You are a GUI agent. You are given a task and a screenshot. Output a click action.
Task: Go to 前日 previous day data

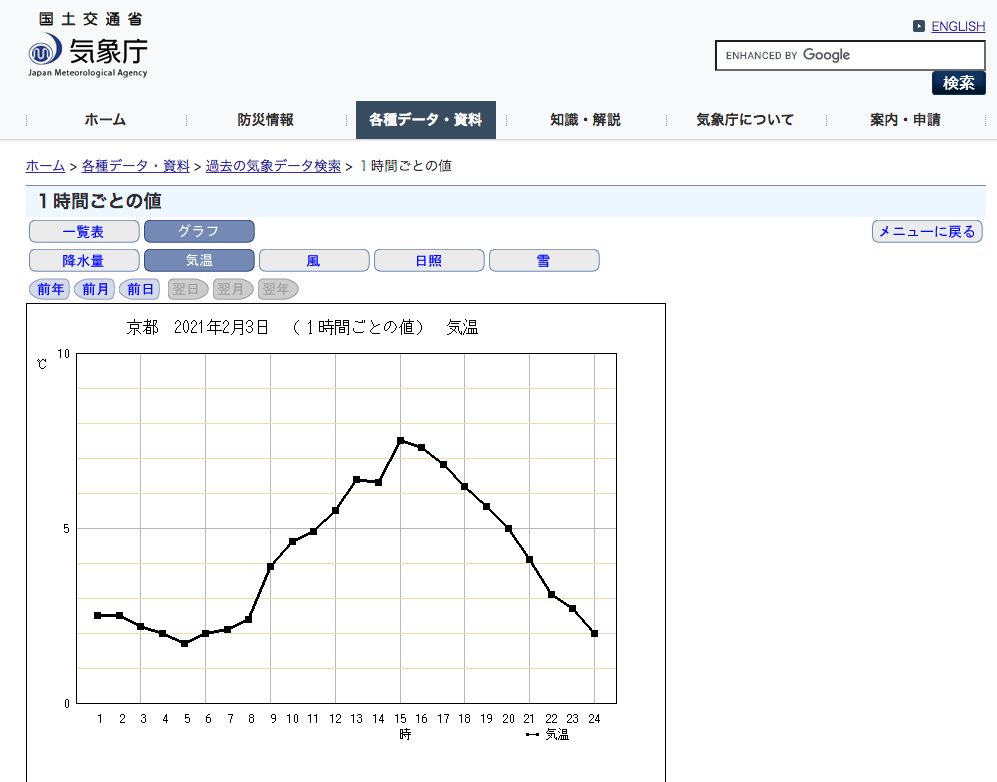pos(139,290)
